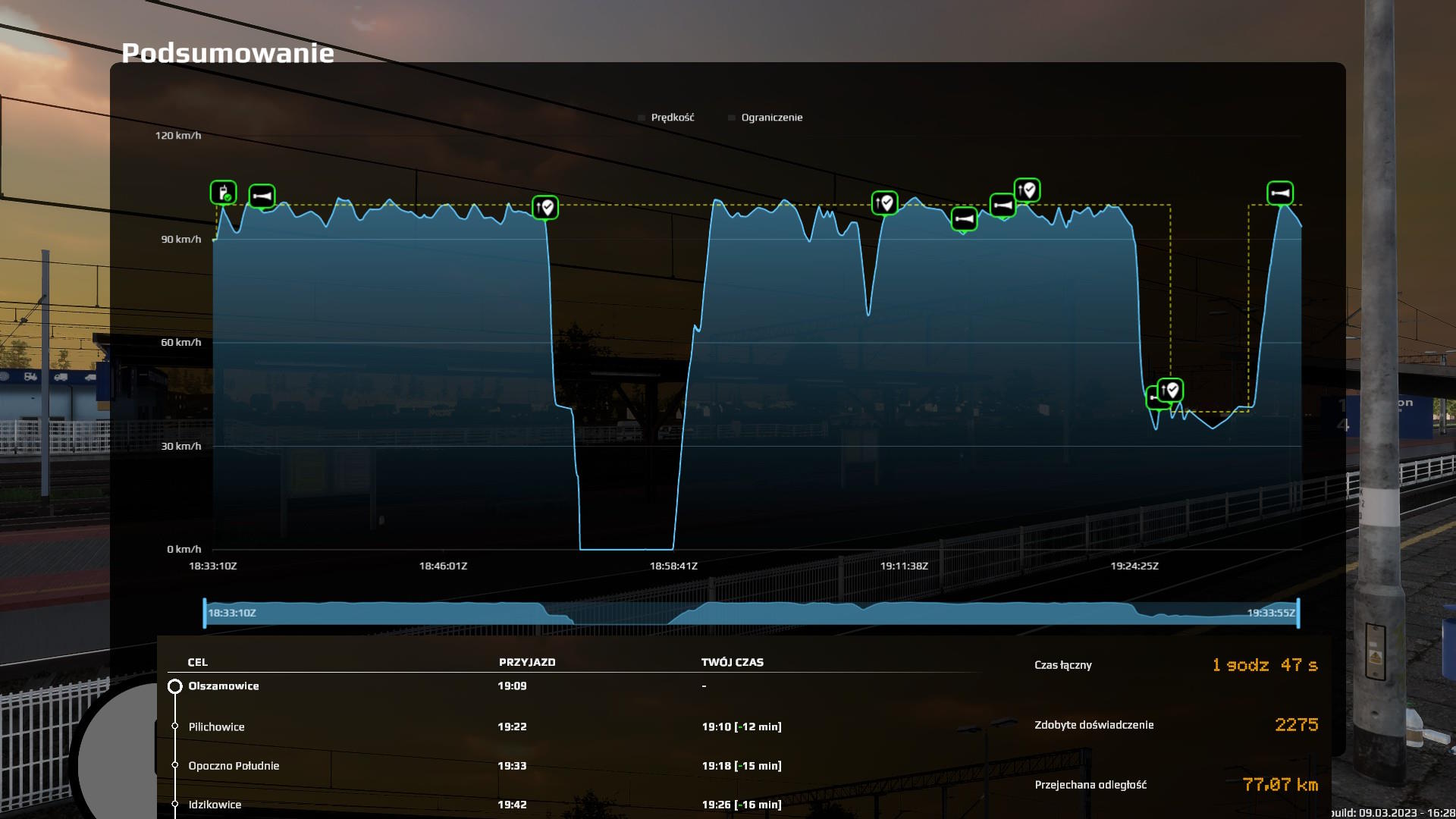Click the stop checkpoint marker before the 0 km/h drop
This screenshot has width=1456, height=819.
[x=545, y=207]
